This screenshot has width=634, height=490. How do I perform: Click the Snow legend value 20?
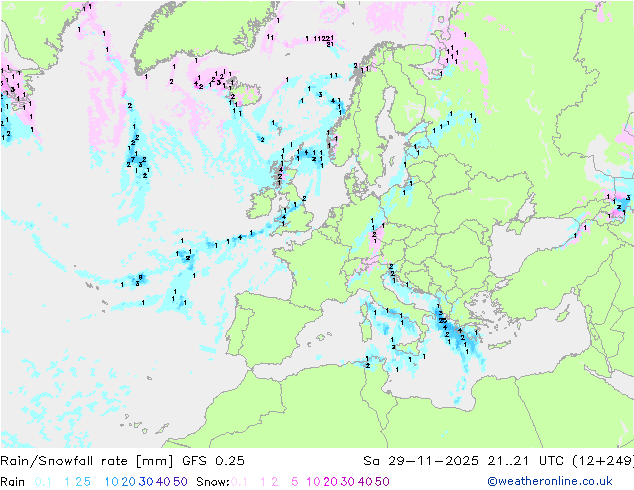(x=330, y=482)
